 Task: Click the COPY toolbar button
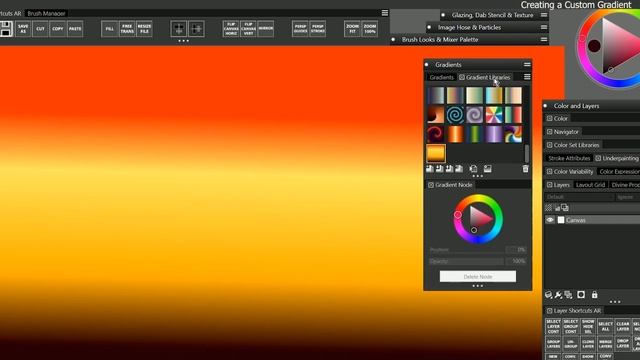pos(58,29)
